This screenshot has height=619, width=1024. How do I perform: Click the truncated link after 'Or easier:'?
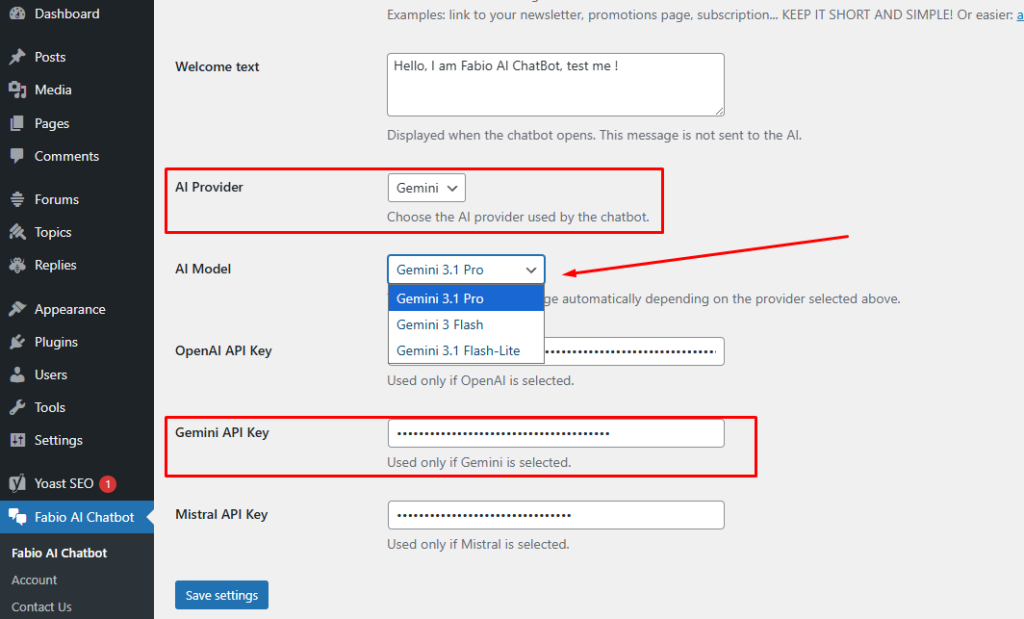coord(1019,14)
